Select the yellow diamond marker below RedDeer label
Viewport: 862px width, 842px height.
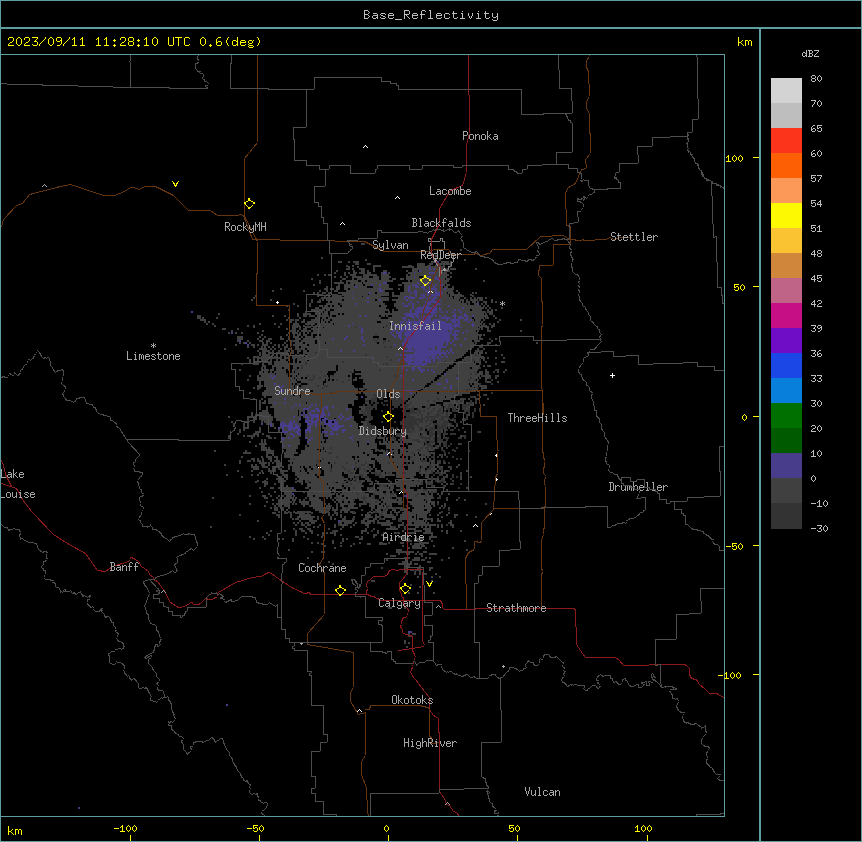[425, 281]
